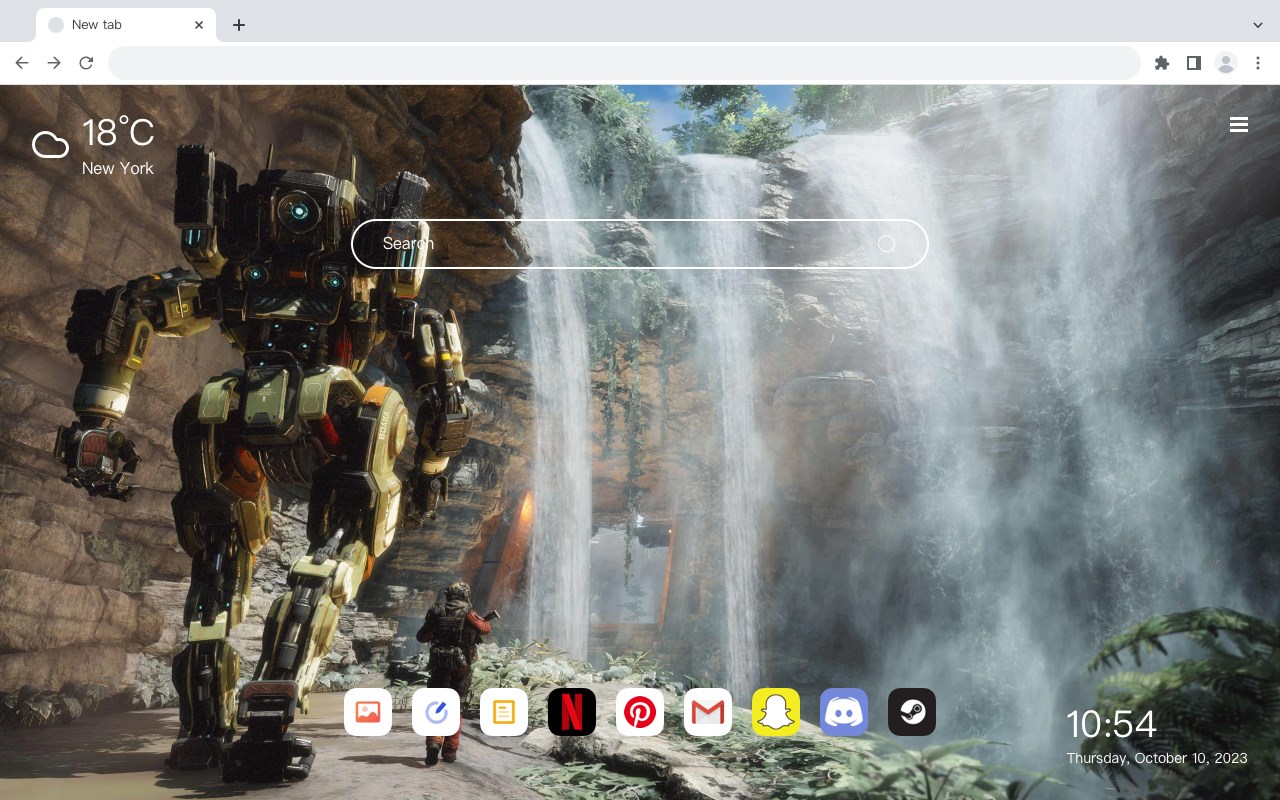Screen dimensions: 1280x800
Task: Open the blue circular task app shortcut
Action: pyautogui.click(x=436, y=712)
